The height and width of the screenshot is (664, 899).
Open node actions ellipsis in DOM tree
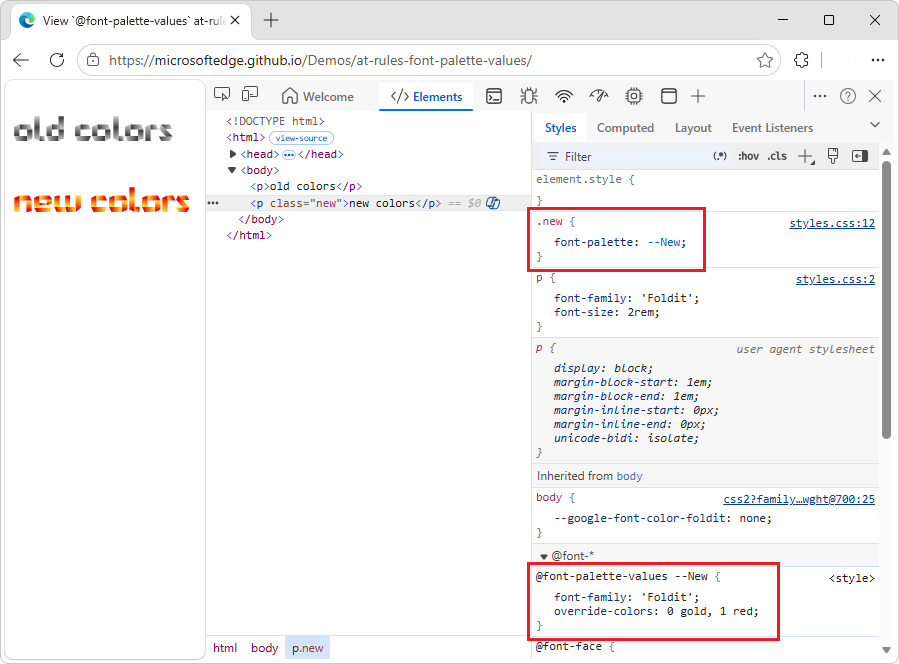pyautogui.click(x=213, y=203)
